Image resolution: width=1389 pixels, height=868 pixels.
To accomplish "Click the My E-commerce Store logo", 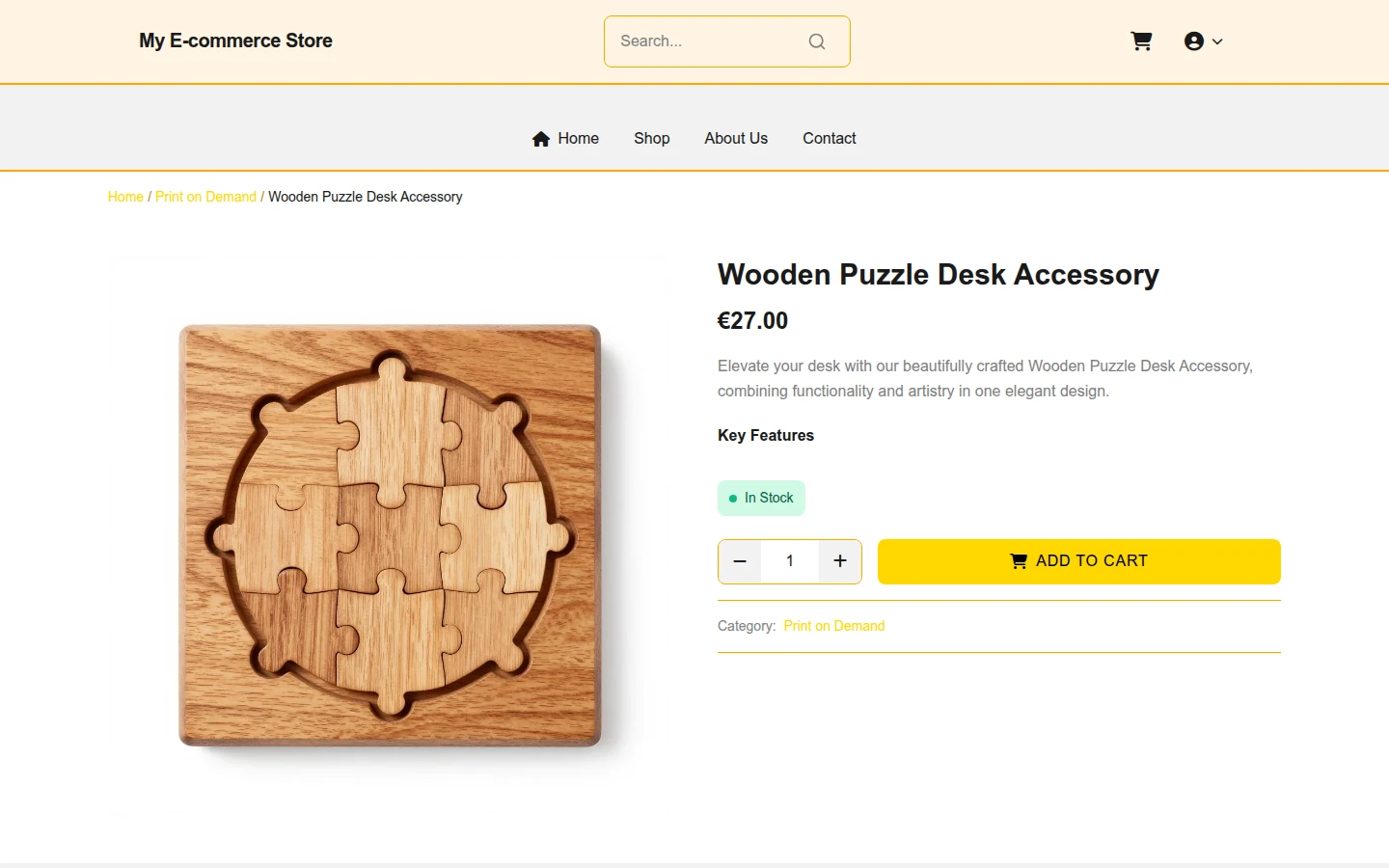I will click(235, 41).
